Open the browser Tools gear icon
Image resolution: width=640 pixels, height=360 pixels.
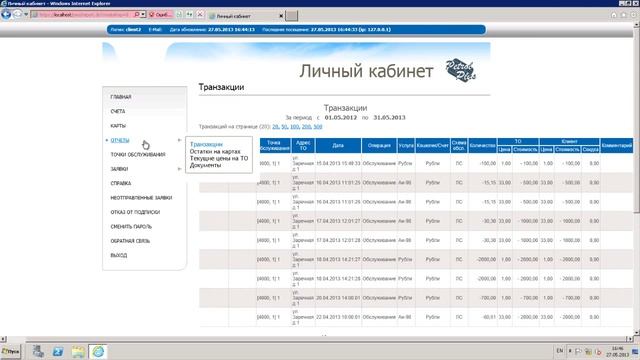point(633,15)
